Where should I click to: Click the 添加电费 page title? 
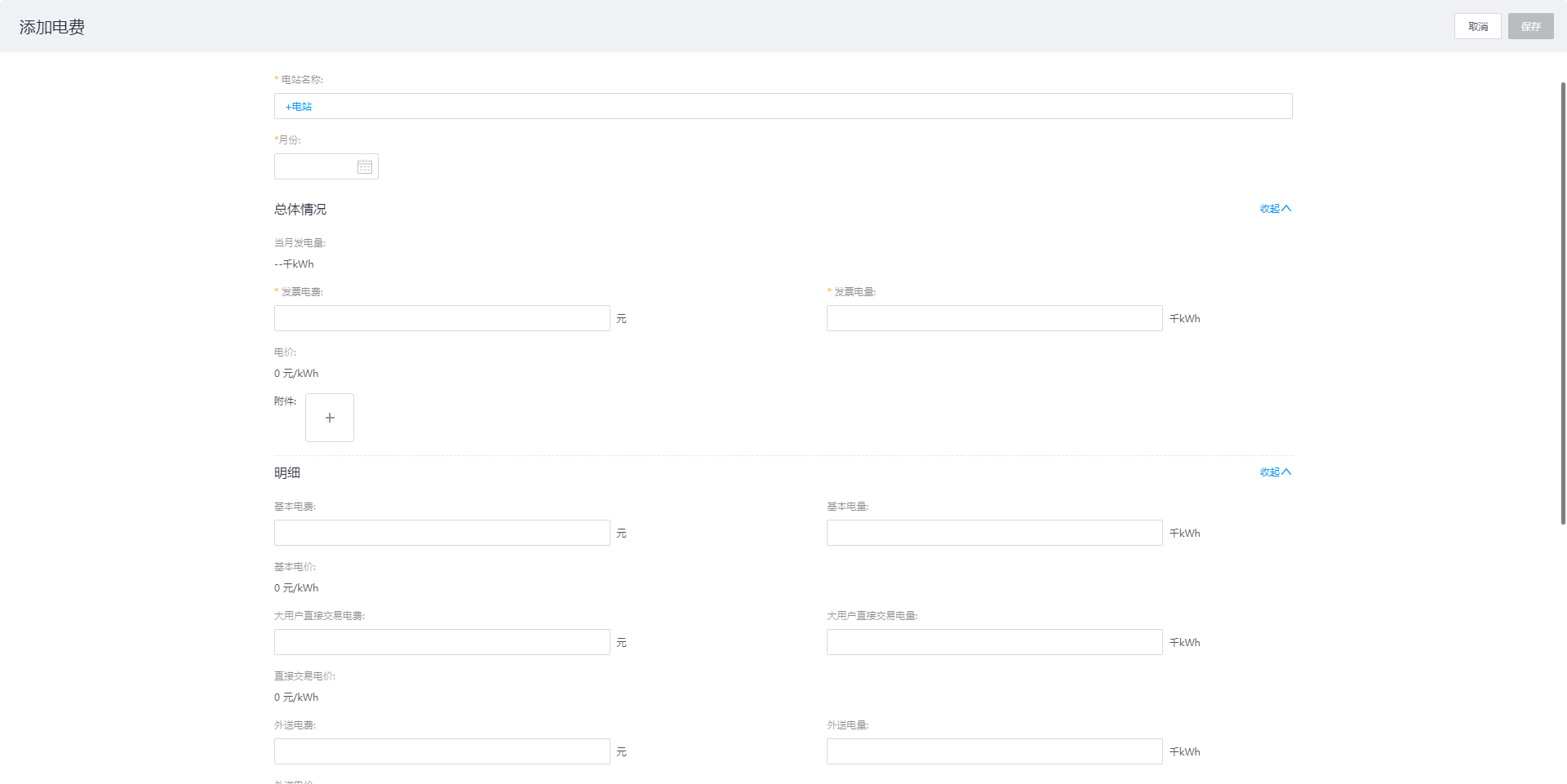tap(52, 27)
